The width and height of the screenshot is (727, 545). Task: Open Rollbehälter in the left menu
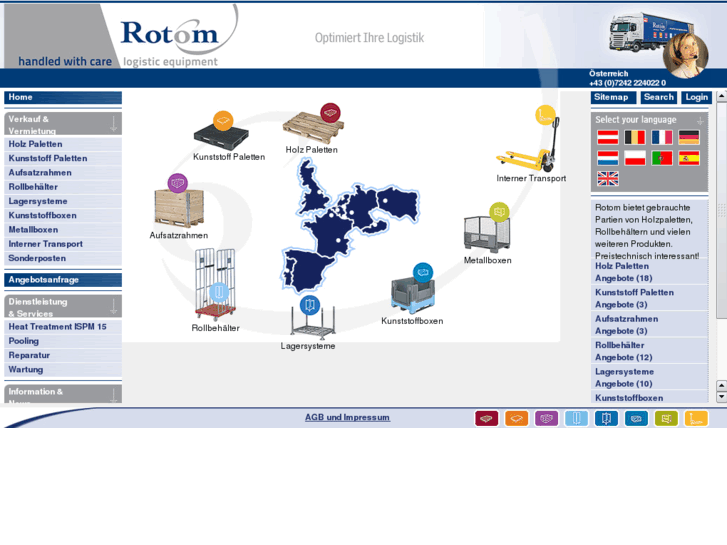pyautogui.click(x=63, y=187)
